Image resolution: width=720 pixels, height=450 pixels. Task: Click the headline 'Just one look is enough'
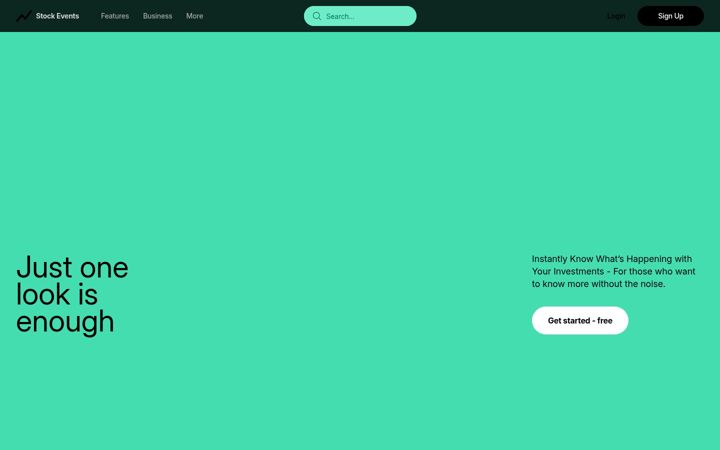(x=73, y=294)
